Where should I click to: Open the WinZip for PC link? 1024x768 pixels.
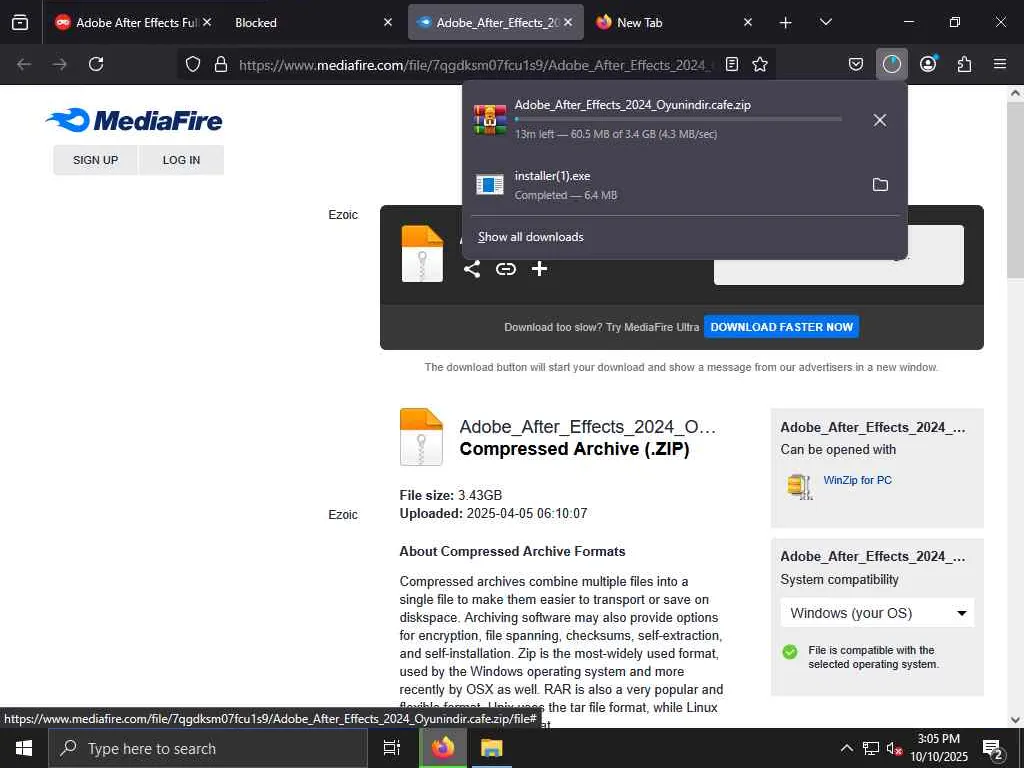point(857,480)
